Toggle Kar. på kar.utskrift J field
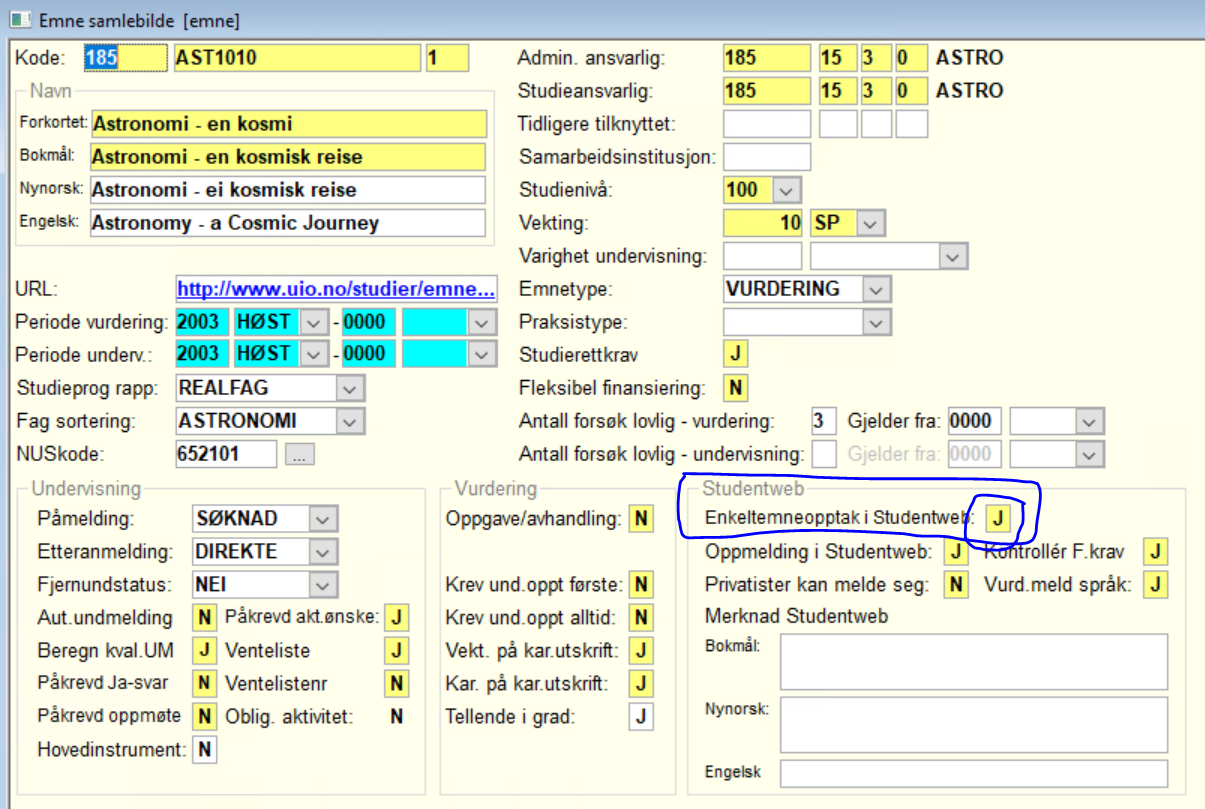Image resolution: width=1205 pixels, height=809 pixels. 641,683
